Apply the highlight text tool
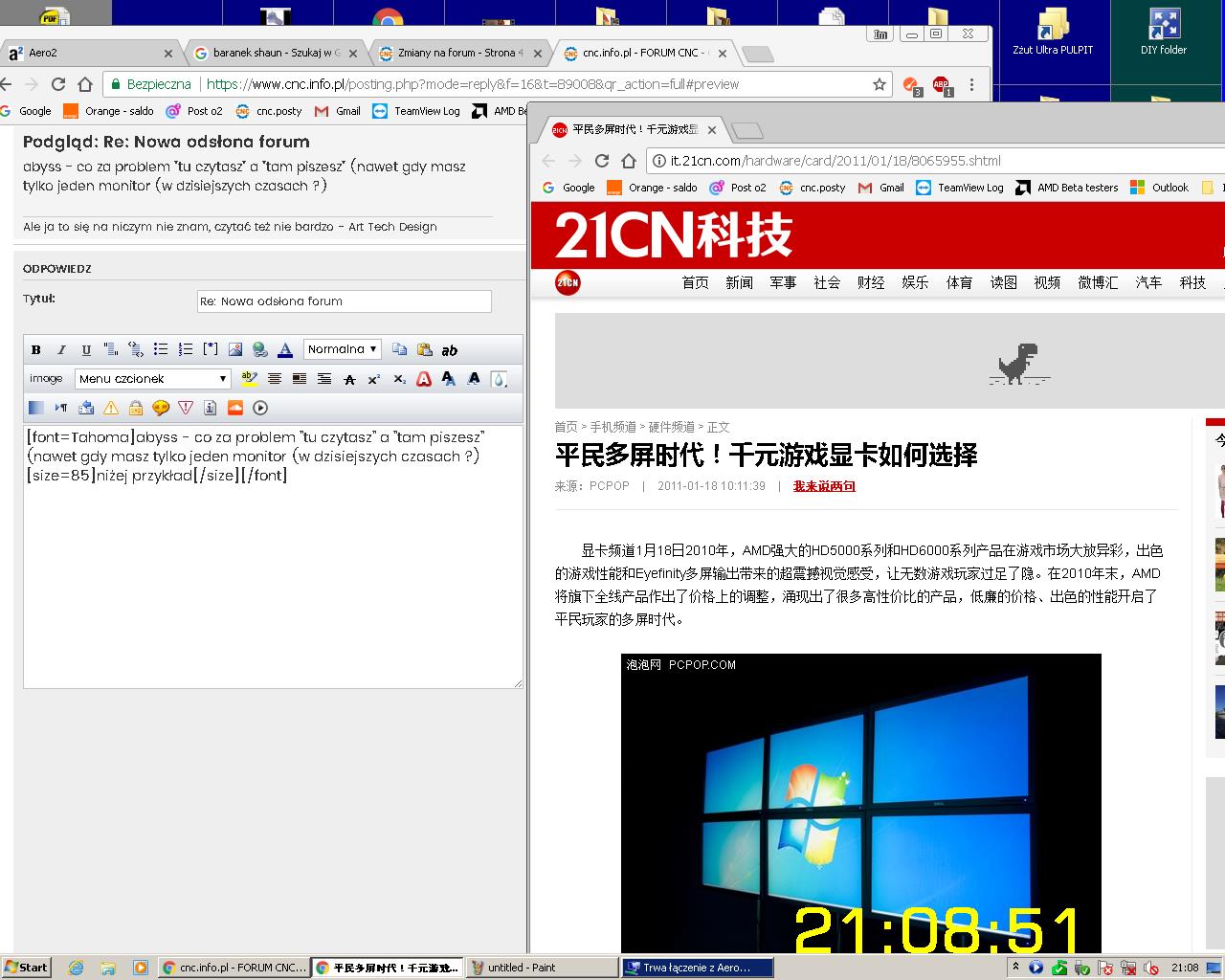 pos(250,379)
